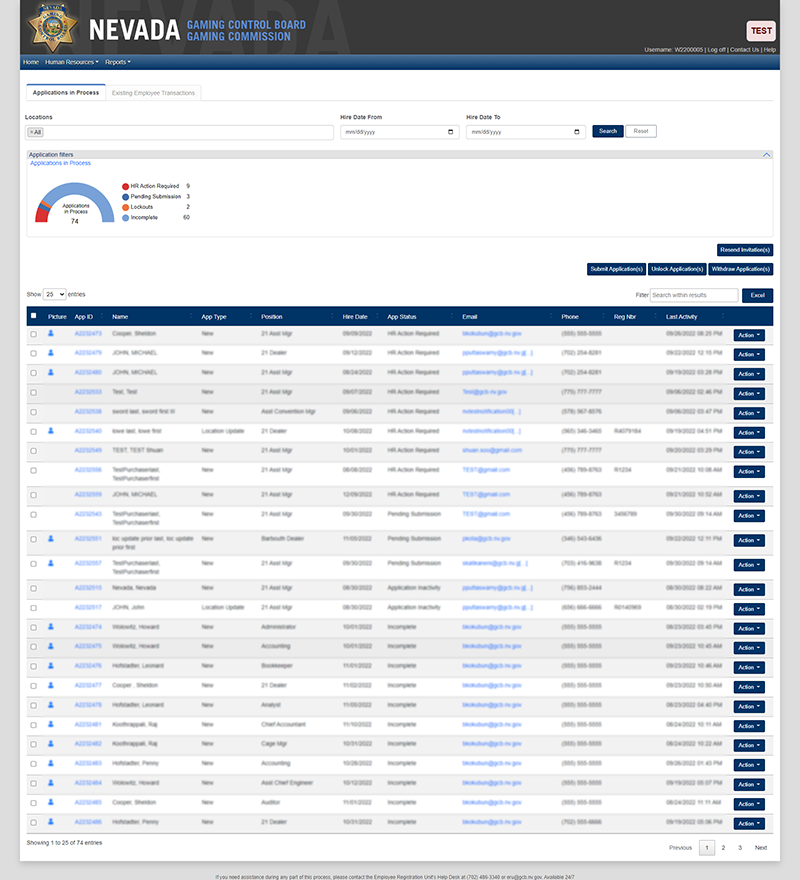Click the Reset button
The width and height of the screenshot is (800, 880).
(641, 131)
